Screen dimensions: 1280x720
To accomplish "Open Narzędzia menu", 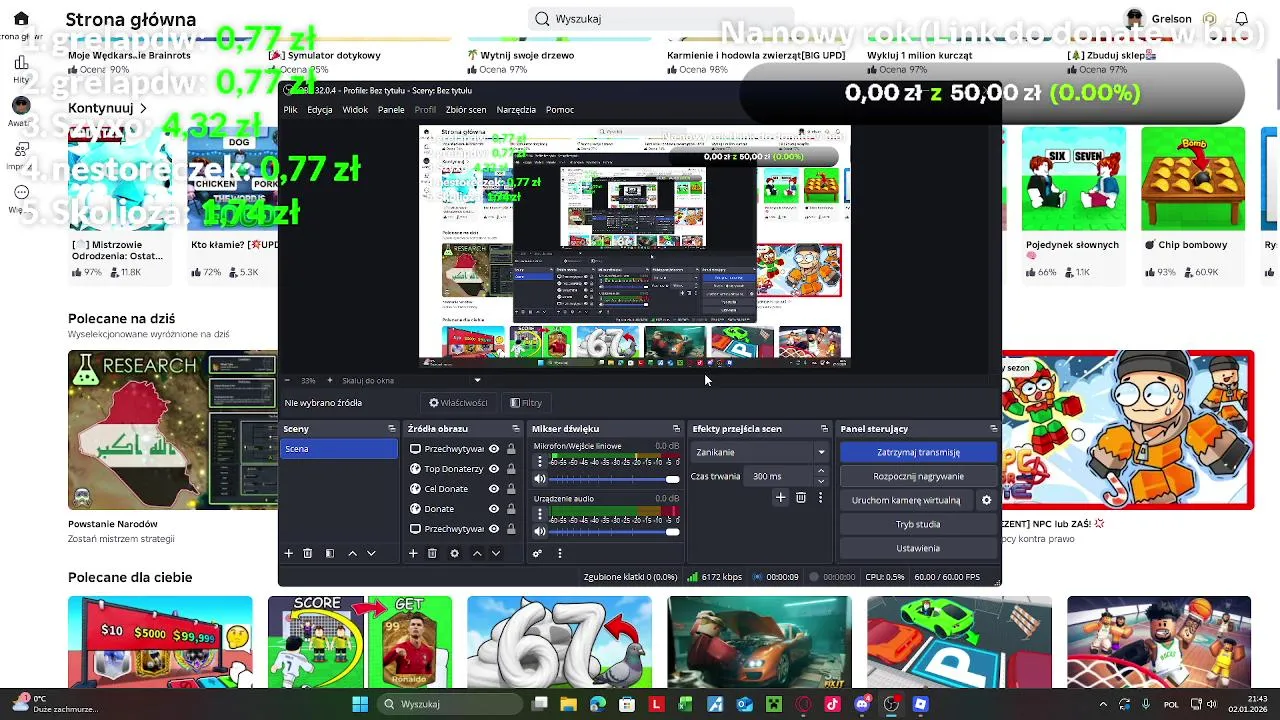I will coord(516,110).
